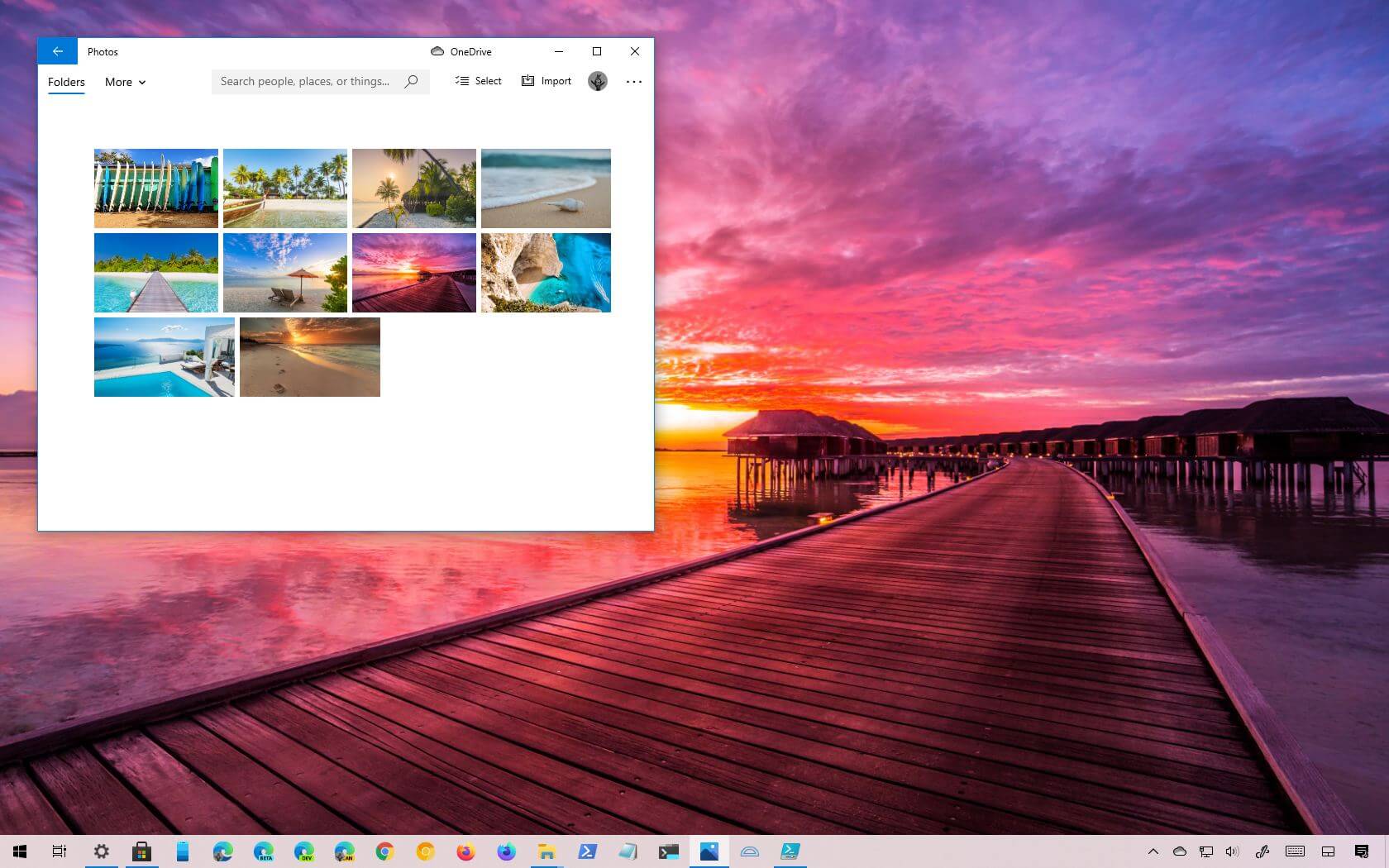Click the OneDrive cloud icon in the title bar

click(x=437, y=51)
